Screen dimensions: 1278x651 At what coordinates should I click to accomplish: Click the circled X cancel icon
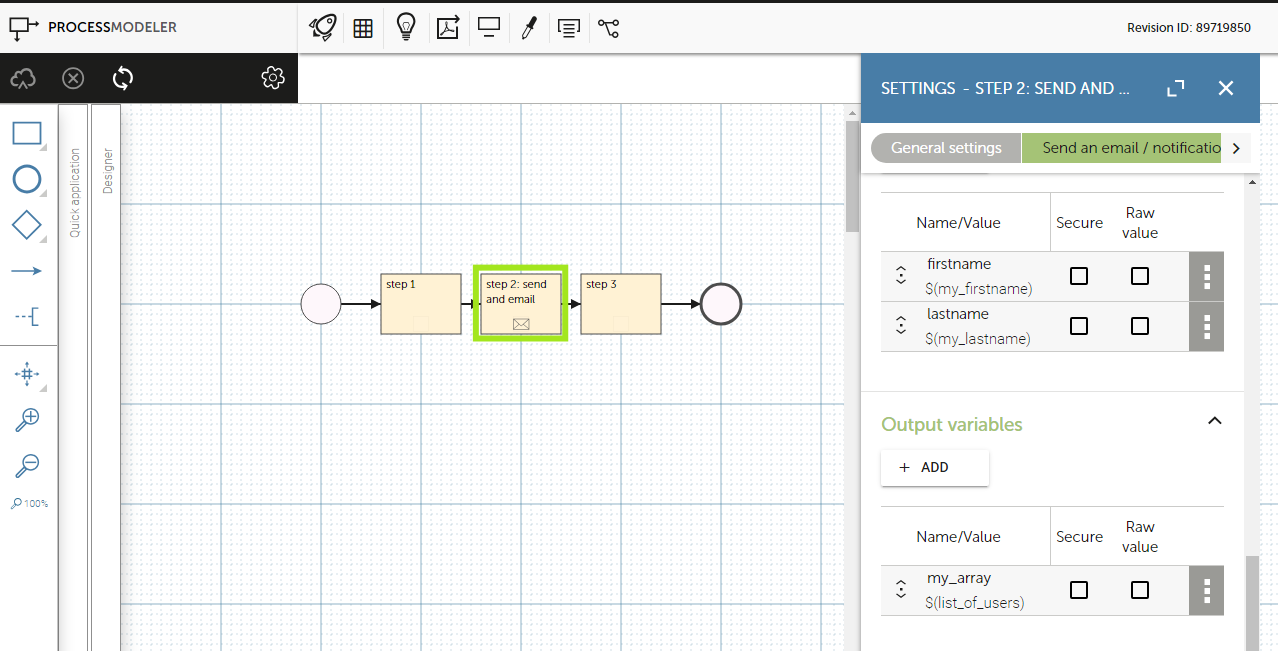(x=73, y=78)
